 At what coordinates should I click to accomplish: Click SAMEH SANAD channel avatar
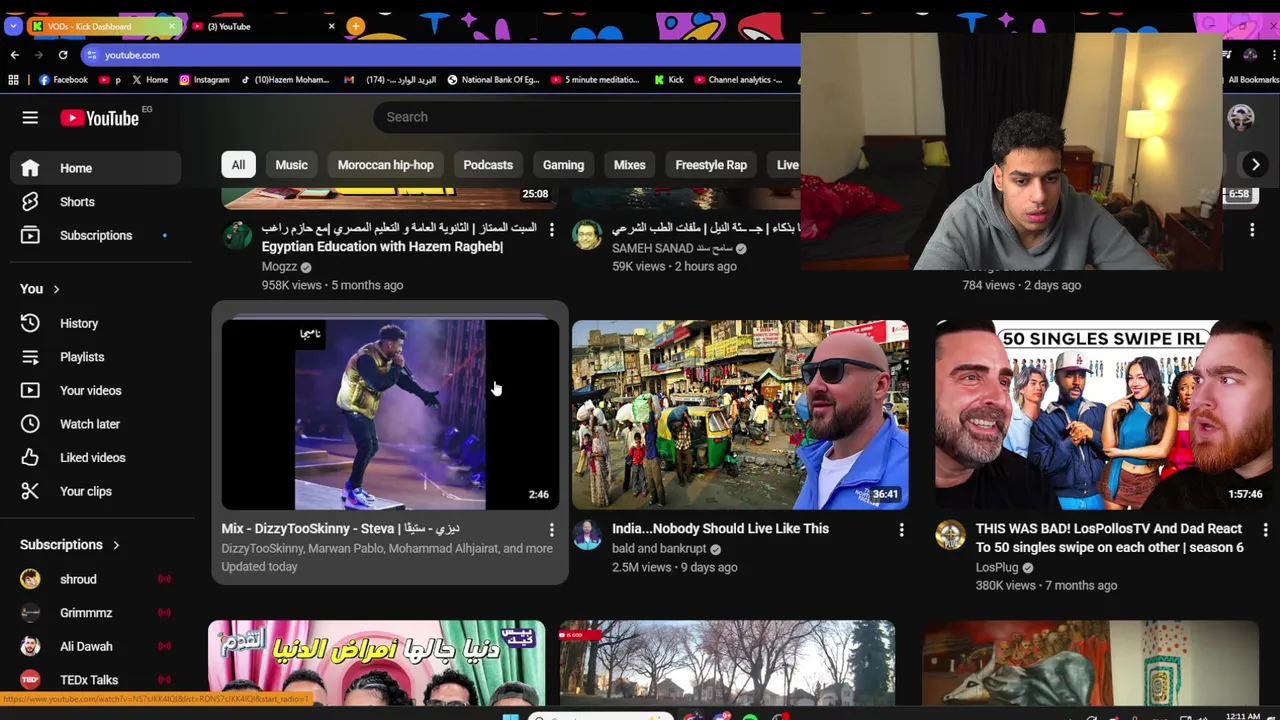pyautogui.click(x=587, y=235)
